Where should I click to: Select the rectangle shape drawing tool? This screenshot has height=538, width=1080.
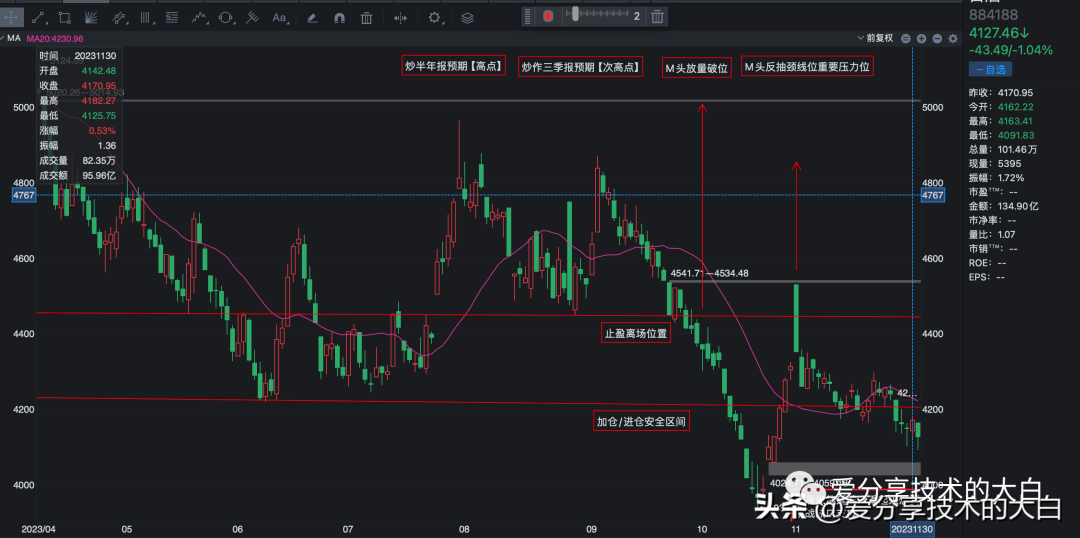[65, 18]
